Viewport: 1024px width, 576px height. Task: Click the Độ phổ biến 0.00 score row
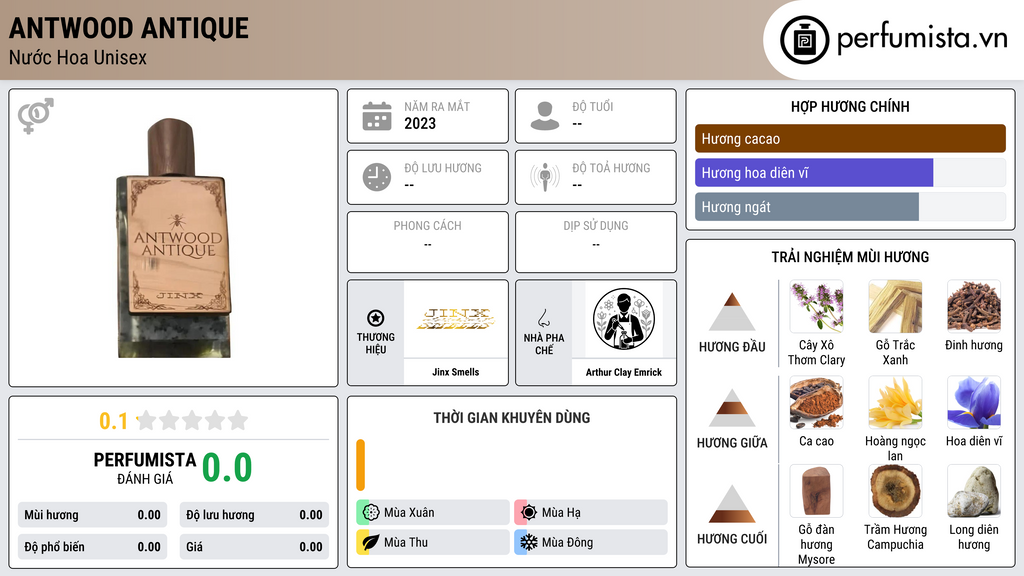[92, 547]
